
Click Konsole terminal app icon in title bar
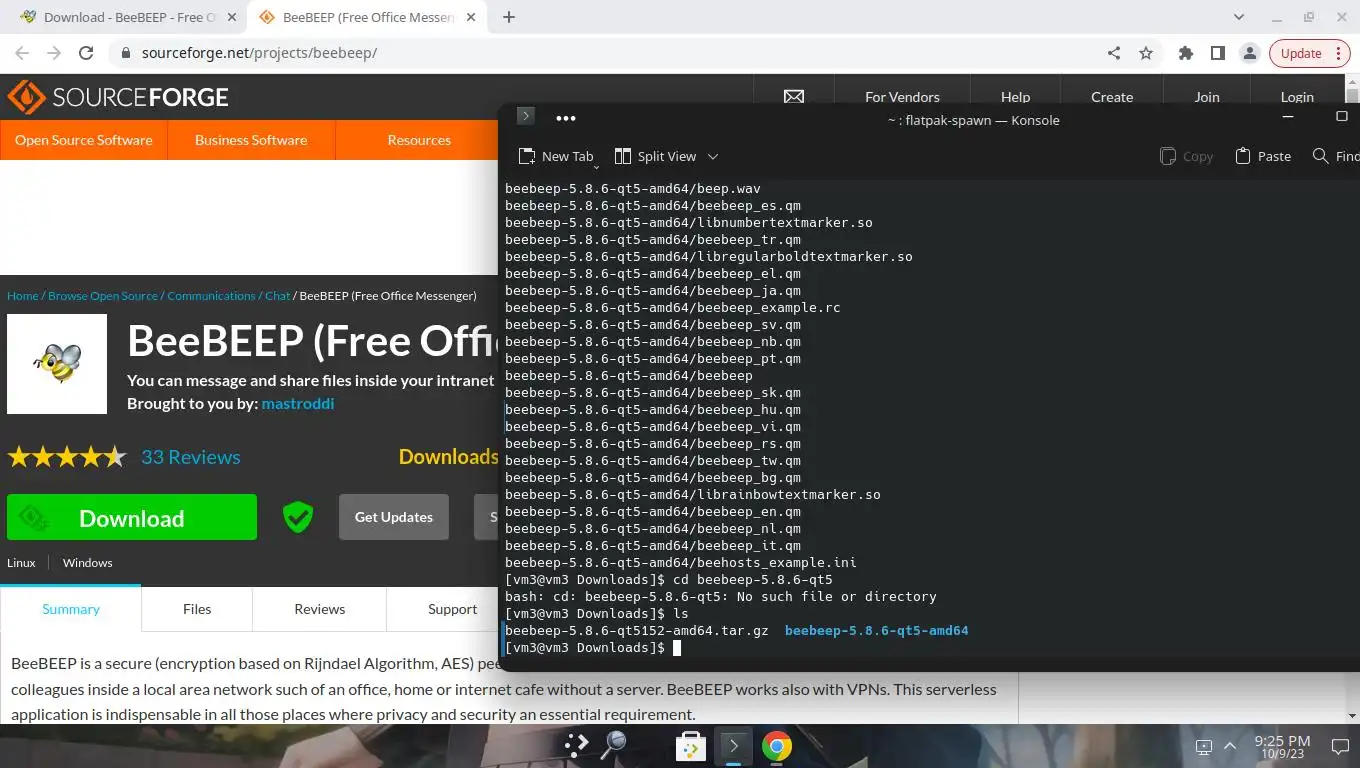(525, 116)
